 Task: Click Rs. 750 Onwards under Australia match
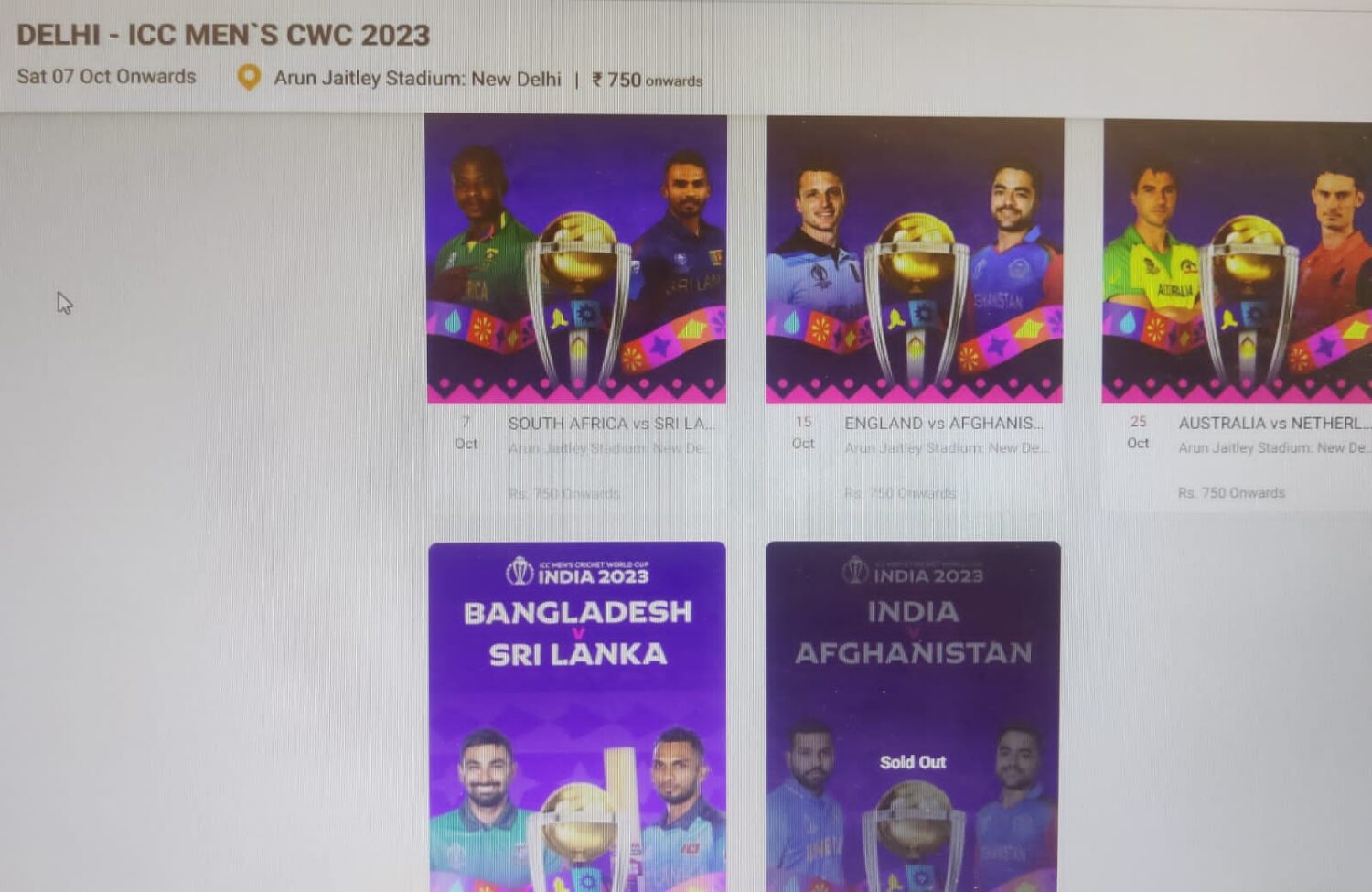1231,493
